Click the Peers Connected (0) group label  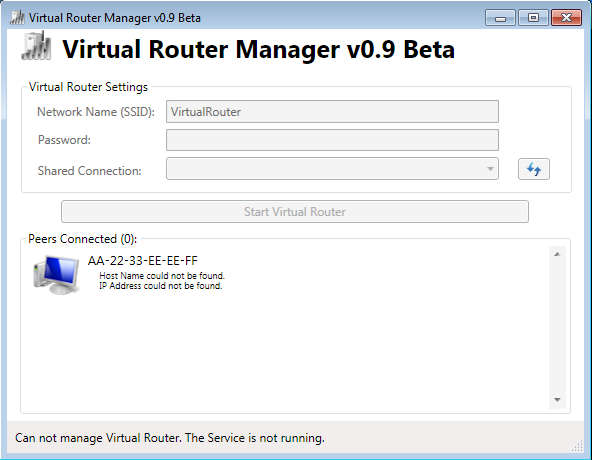pyautogui.click(x=82, y=239)
